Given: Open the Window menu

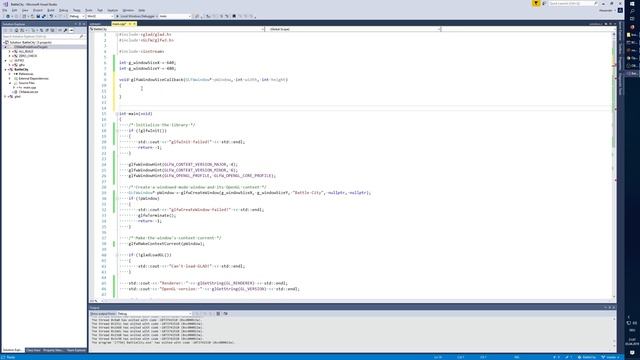Looking at the screenshot, I should [x=128, y=10].
